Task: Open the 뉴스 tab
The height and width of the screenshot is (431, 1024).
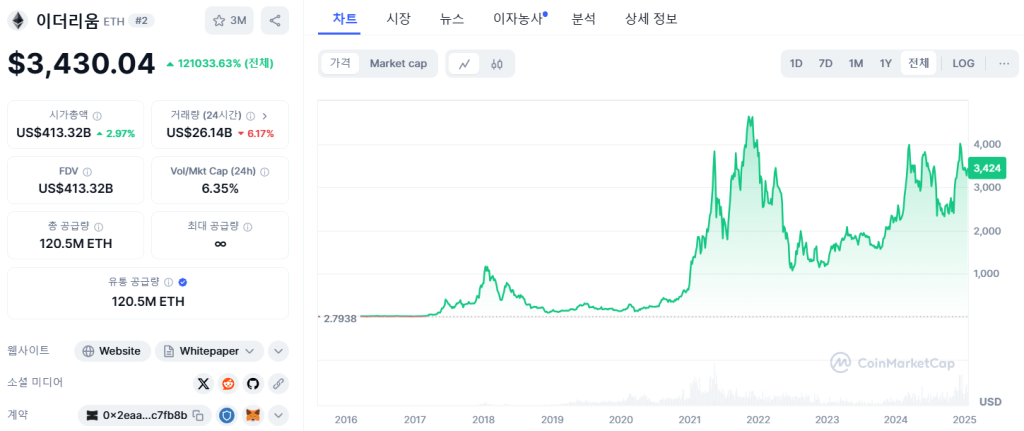Action: (452, 18)
